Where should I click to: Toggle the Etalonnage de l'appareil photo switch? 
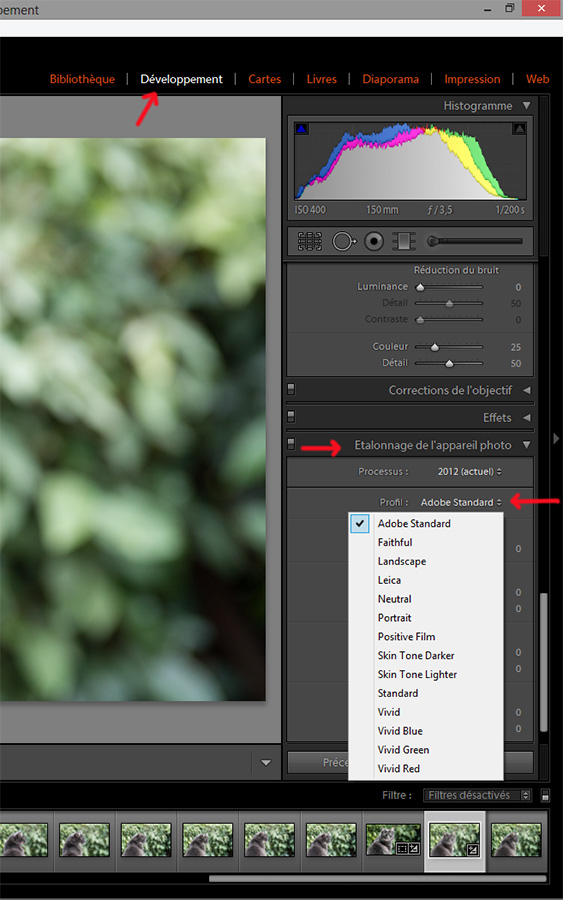pos(291,444)
